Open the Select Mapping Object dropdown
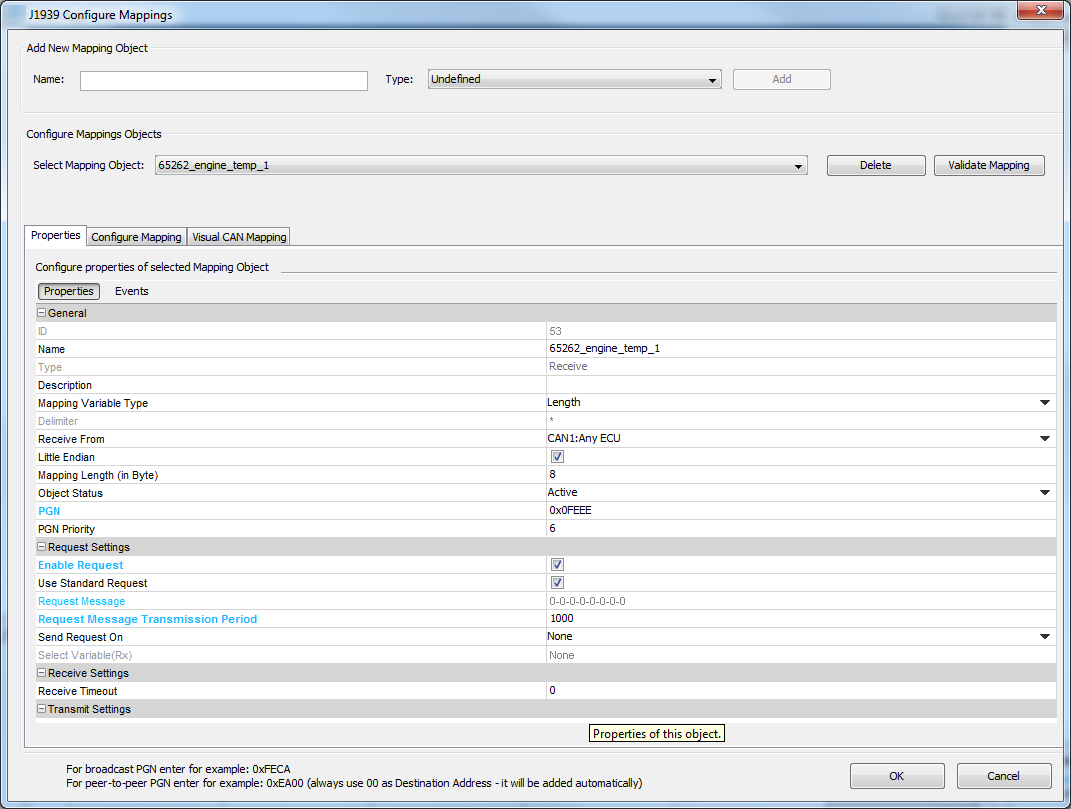Screen dimensions: 1071x809 (x=797, y=166)
